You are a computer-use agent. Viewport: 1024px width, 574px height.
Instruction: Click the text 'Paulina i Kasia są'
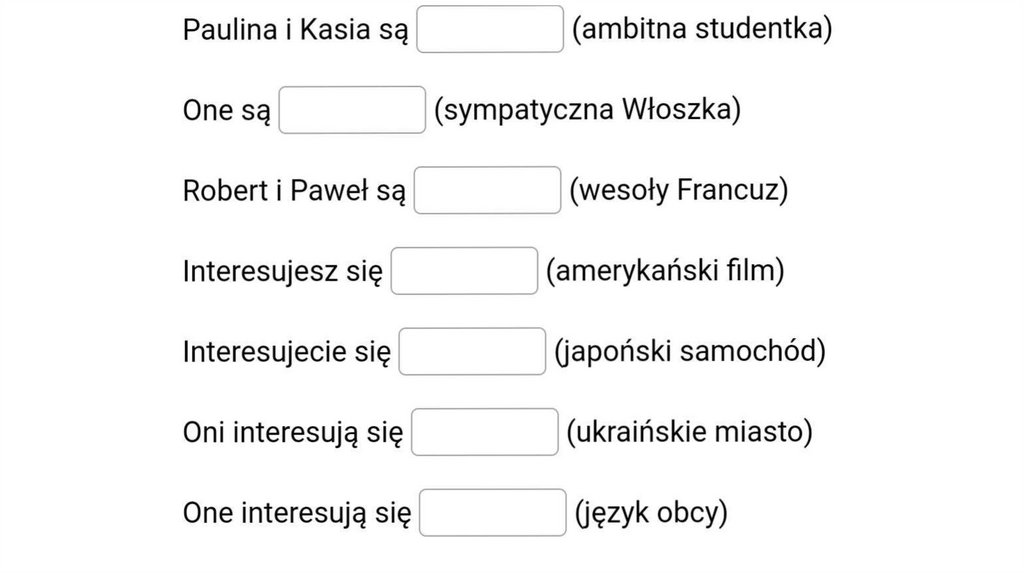pos(295,30)
